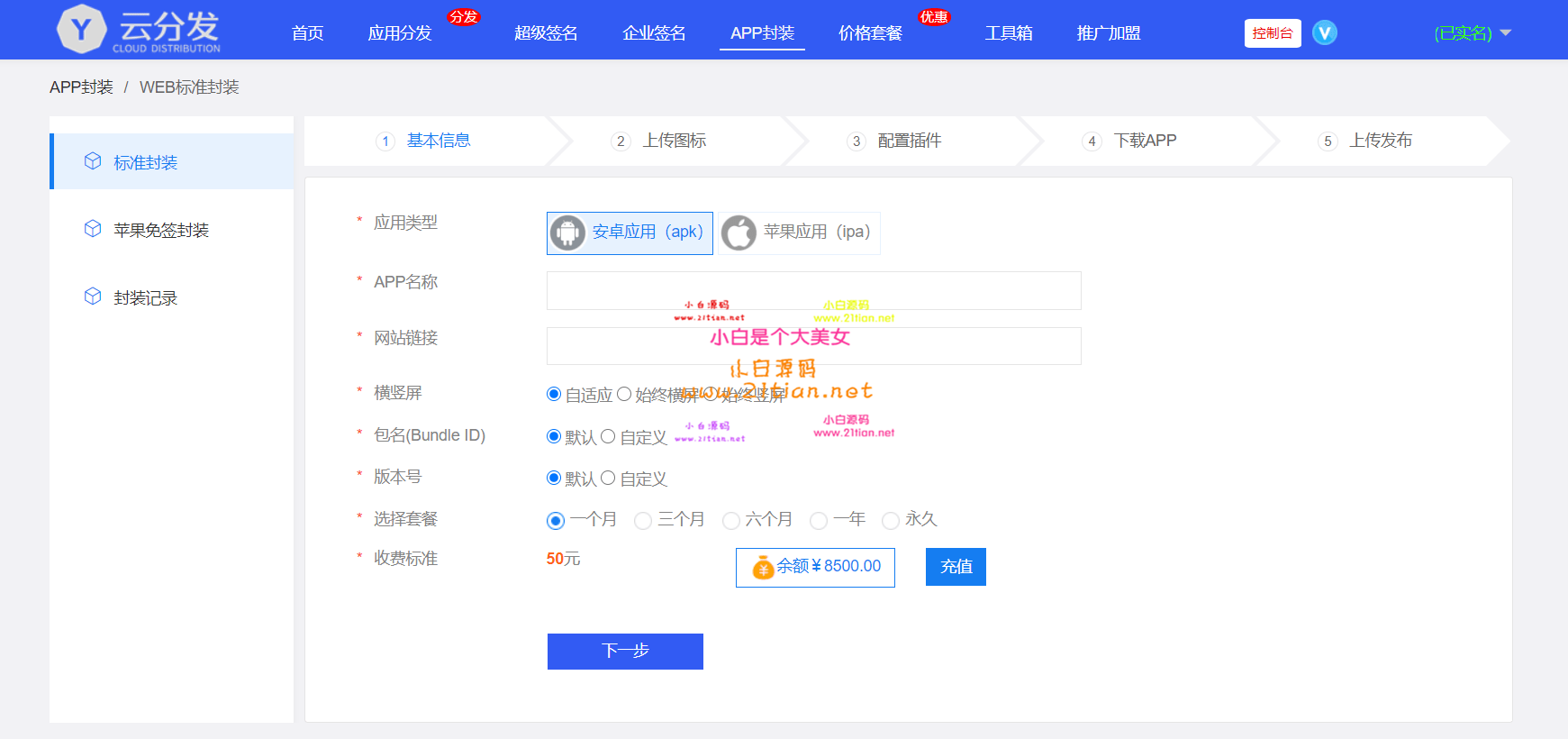
Task: Go to 基本信息 step
Action: [439, 141]
